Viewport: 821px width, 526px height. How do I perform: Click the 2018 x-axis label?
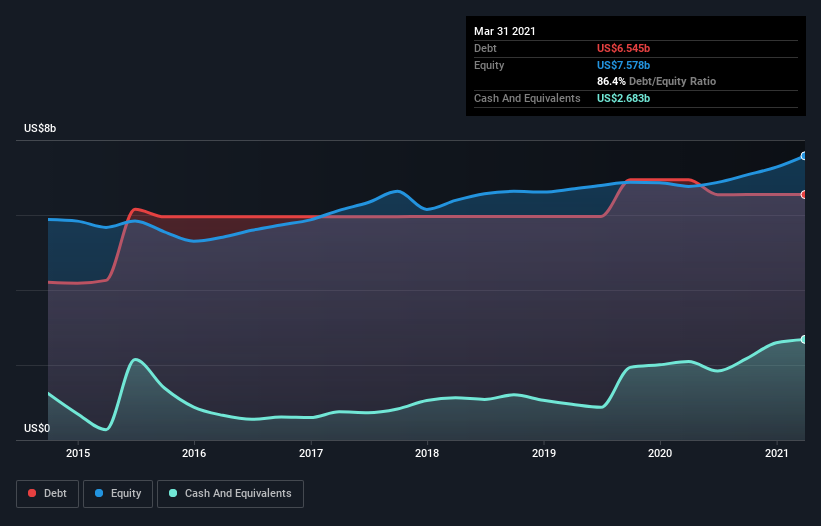click(x=427, y=453)
